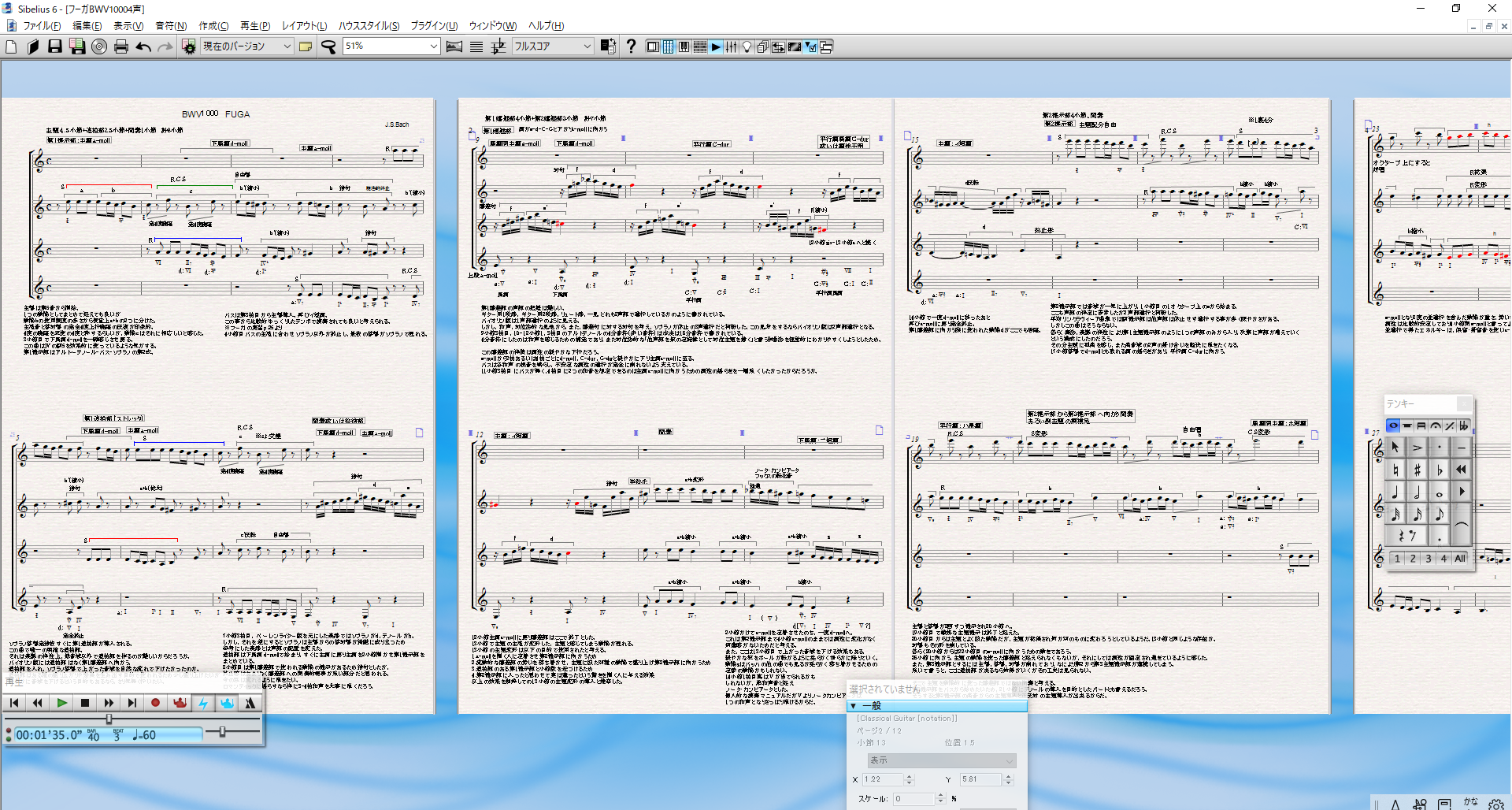This screenshot has width=1512, height=810.
Task: Click the Switch between score and part icon
Action: click(x=608, y=46)
